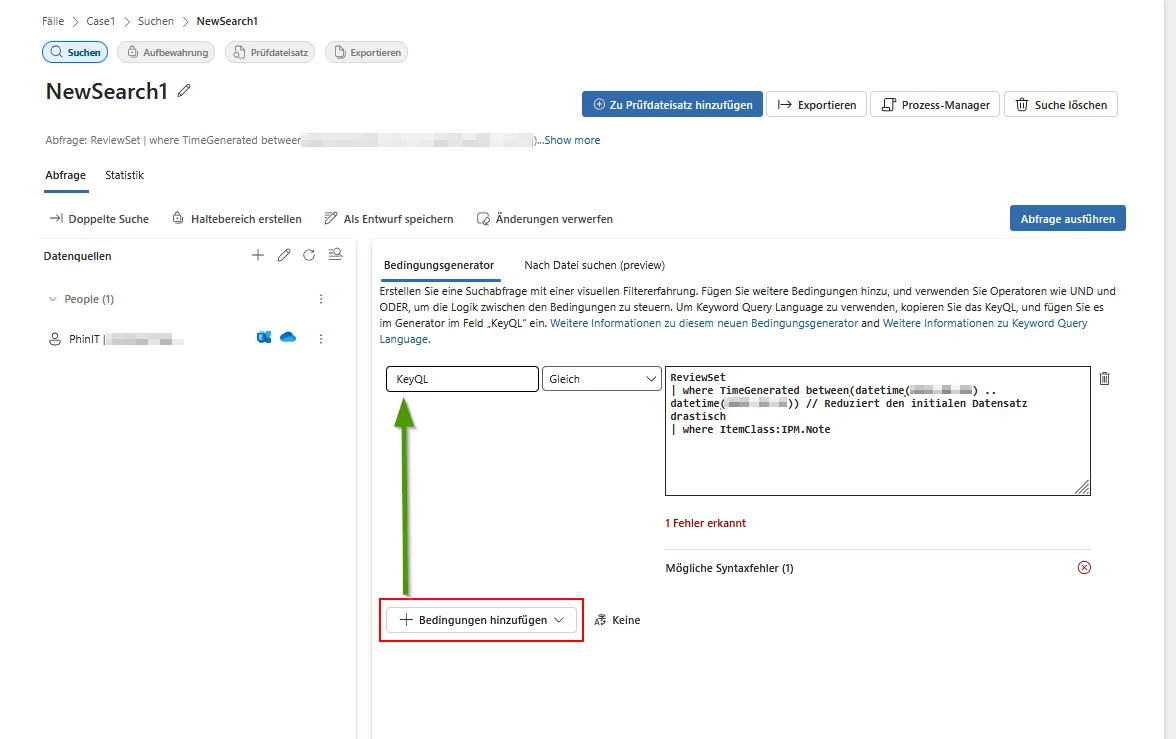Click the KeyQL condition field
The image size is (1176, 739).
coord(462,379)
